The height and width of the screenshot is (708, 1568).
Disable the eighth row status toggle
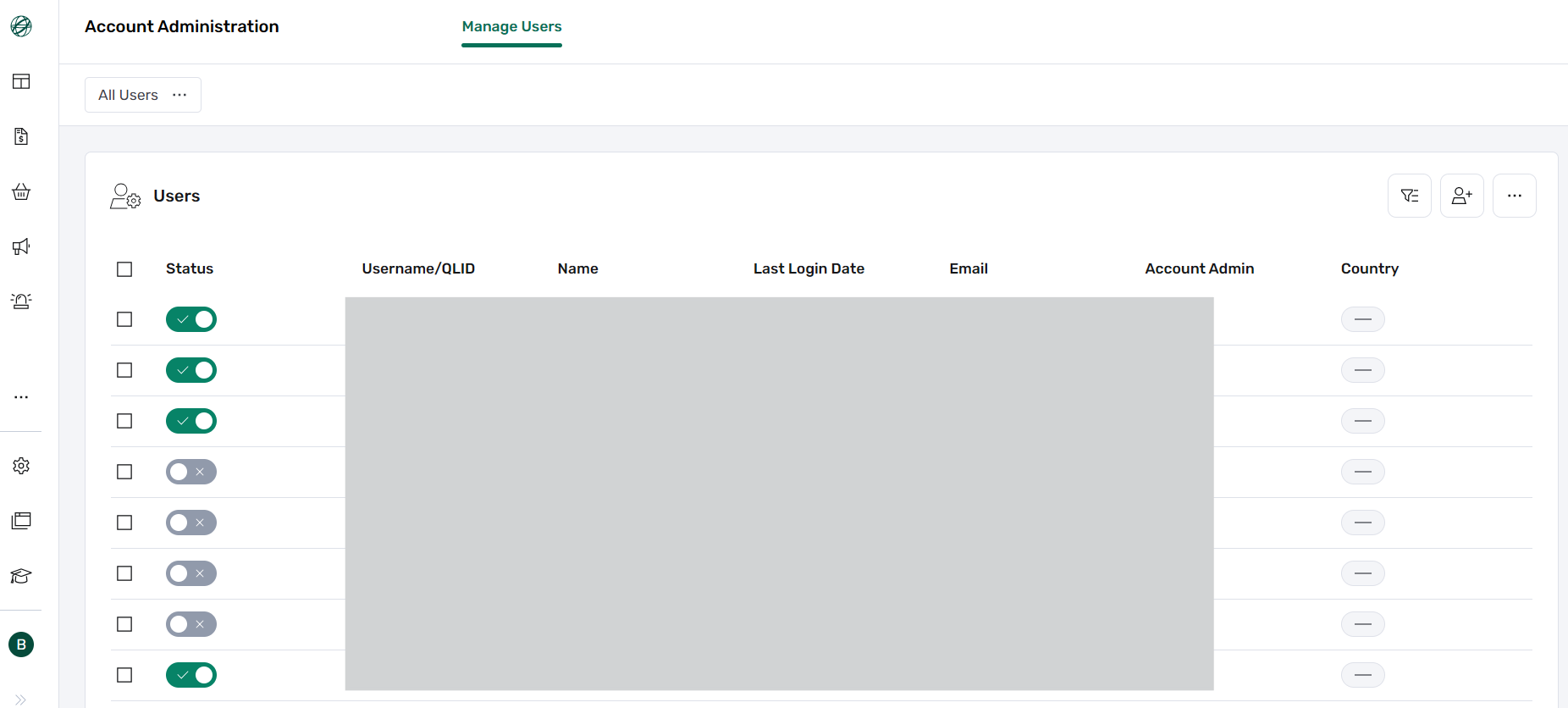click(x=191, y=675)
